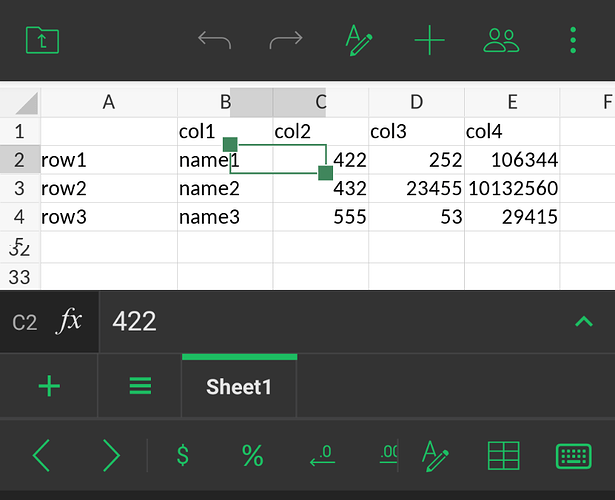Viewport: 615px width, 500px height.
Task: Open the three-dot more options menu
Action: [573, 40]
